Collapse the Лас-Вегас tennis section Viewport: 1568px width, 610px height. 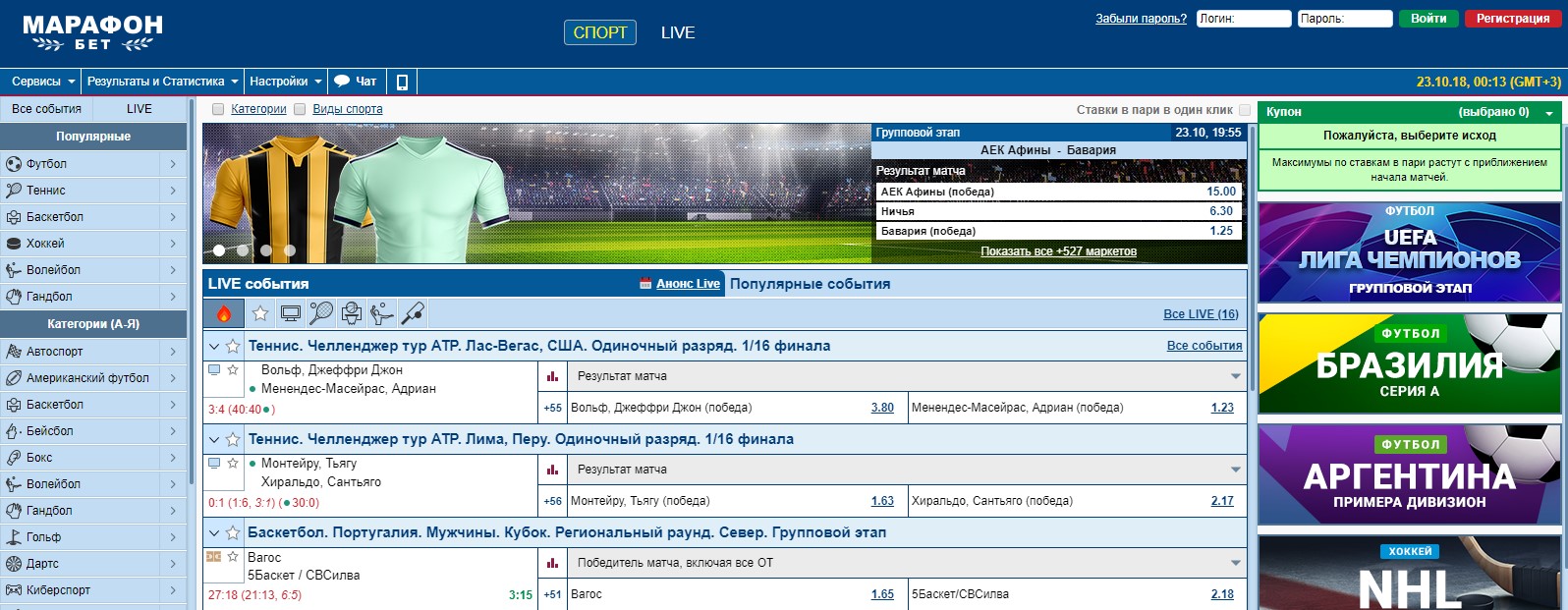(x=214, y=346)
